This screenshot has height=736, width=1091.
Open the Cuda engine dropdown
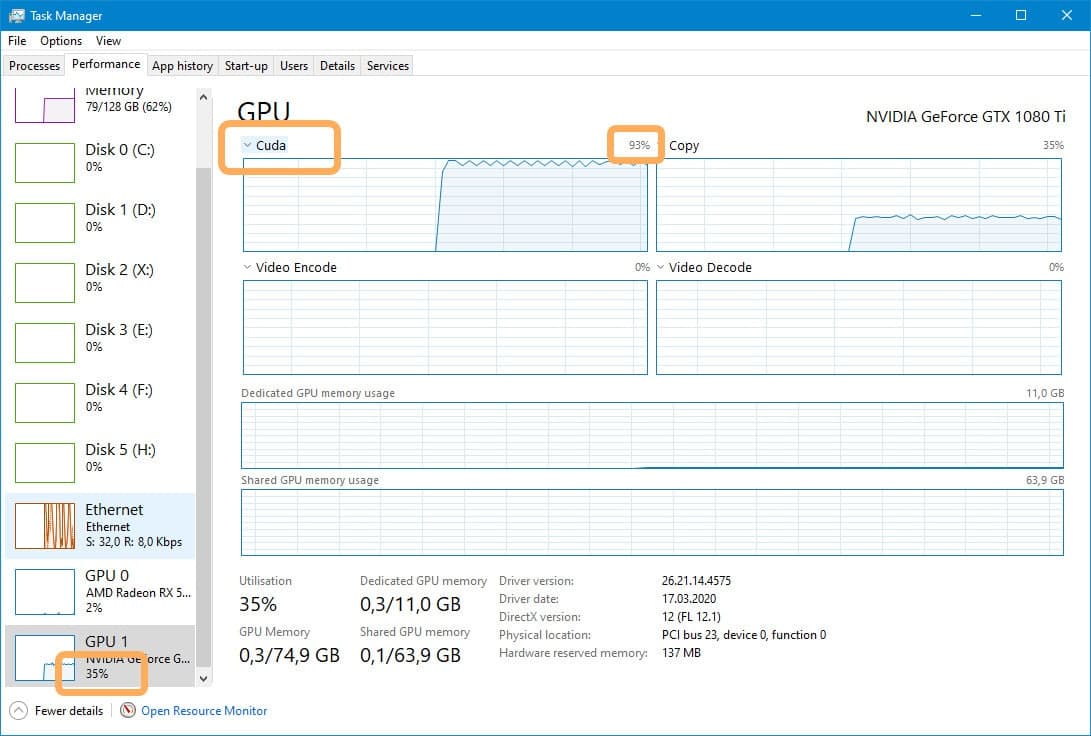click(247, 145)
